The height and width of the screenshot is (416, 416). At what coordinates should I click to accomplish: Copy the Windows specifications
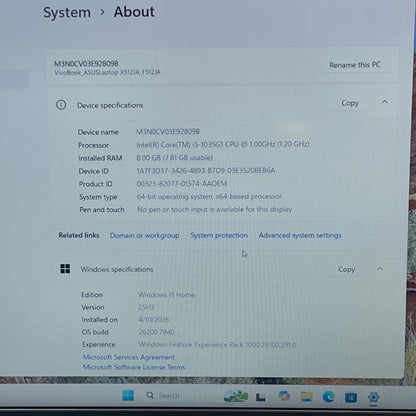click(x=347, y=269)
